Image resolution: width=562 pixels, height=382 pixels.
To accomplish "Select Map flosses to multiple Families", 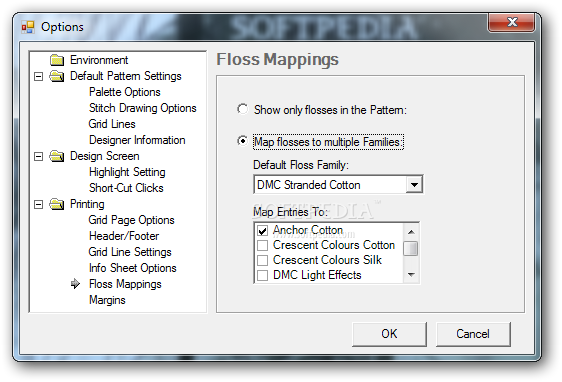I will click(243, 141).
